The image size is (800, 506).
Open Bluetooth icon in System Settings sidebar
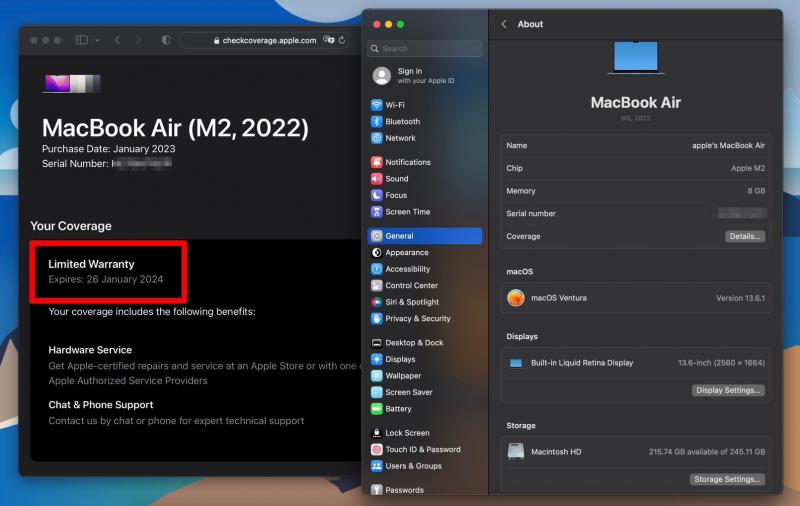click(x=377, y=121)
